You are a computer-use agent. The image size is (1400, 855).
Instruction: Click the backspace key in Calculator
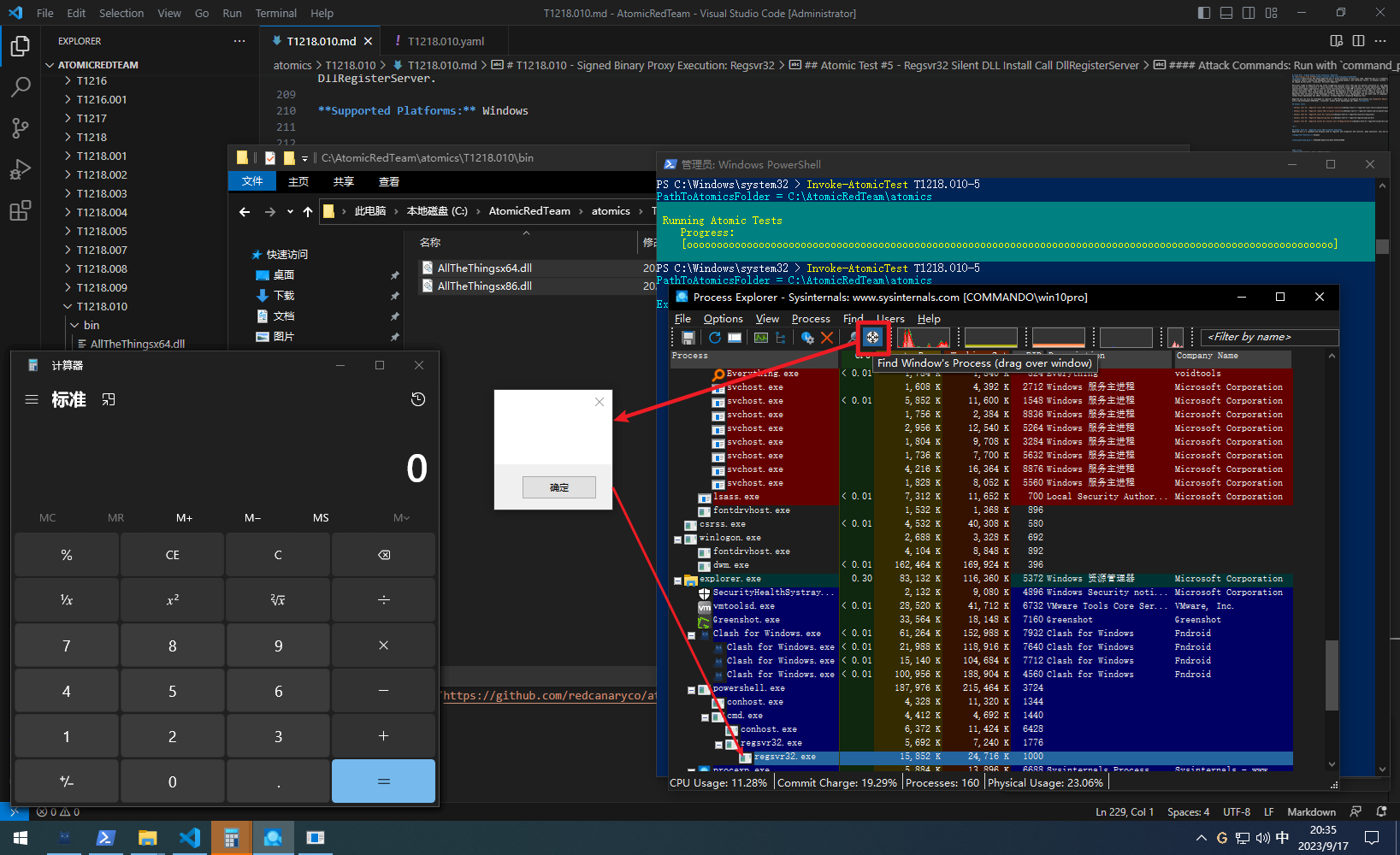pos(384,555)
